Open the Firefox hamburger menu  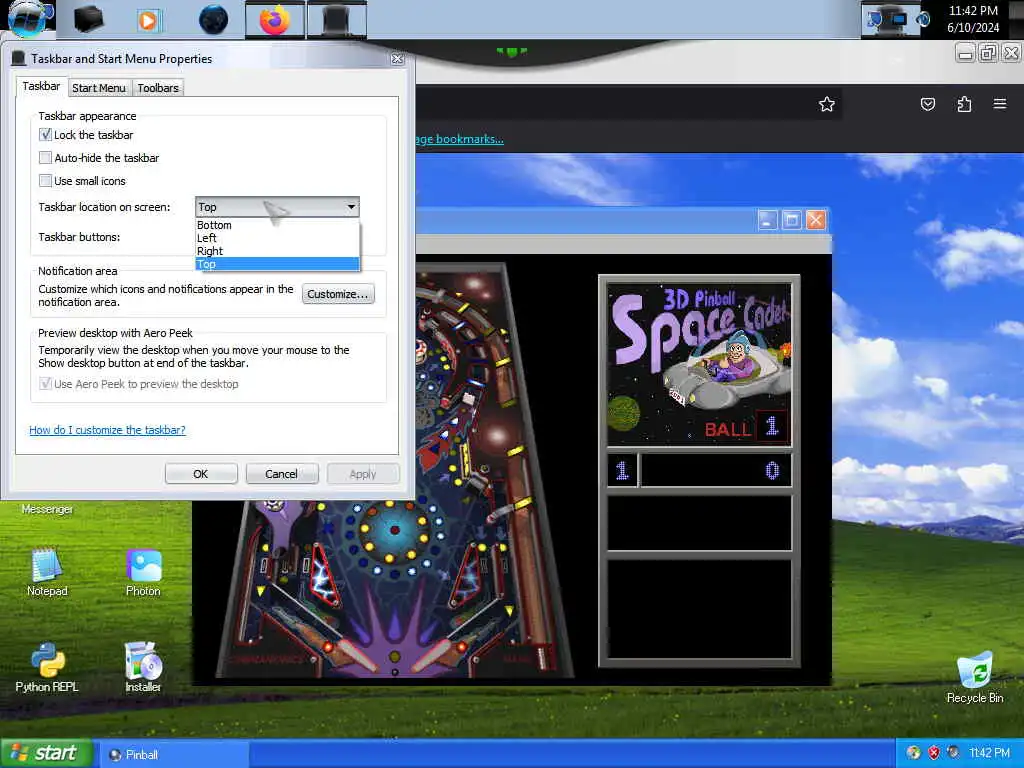(999, 103)
